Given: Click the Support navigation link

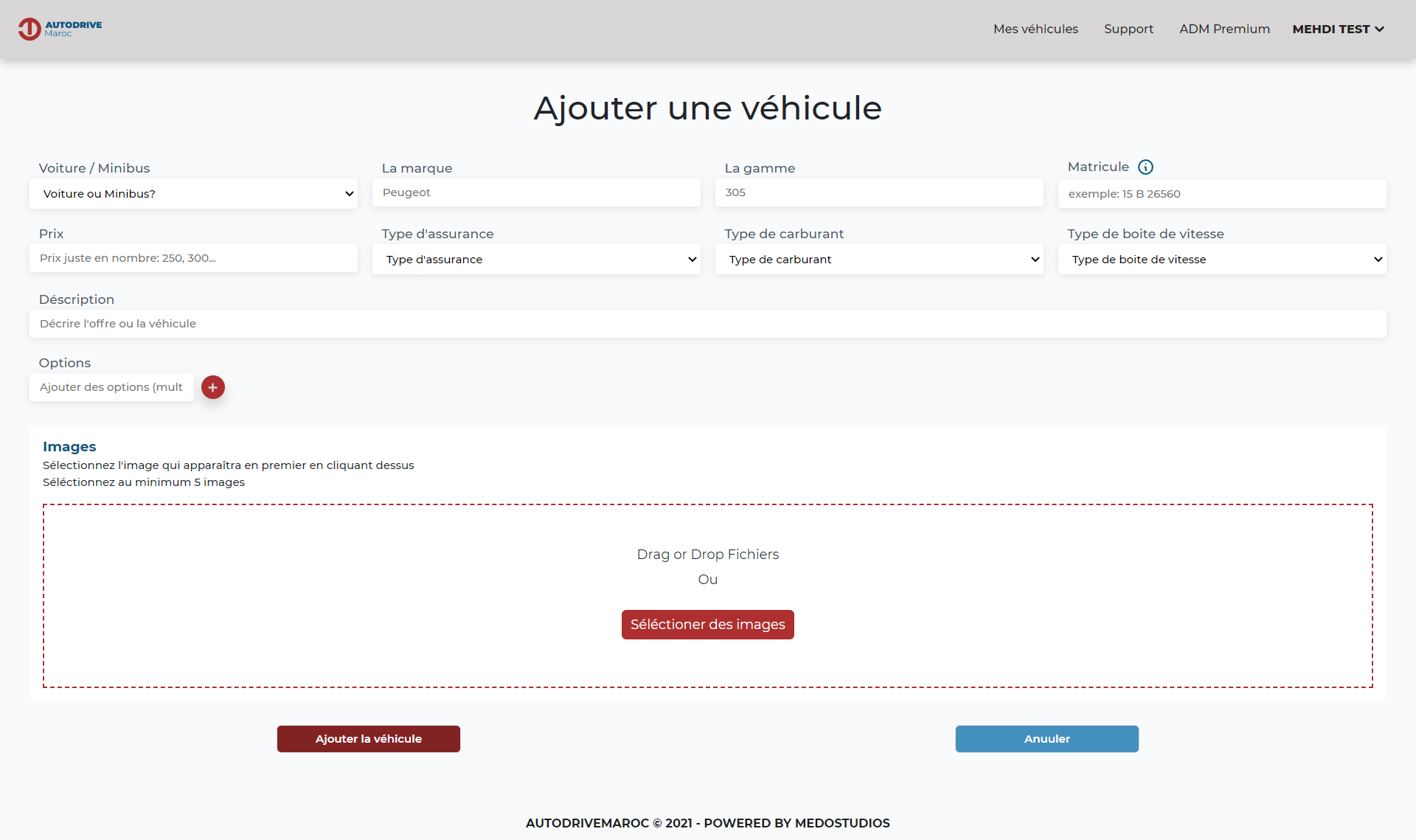Looking at the screenshot, I should coord(1126,29).
